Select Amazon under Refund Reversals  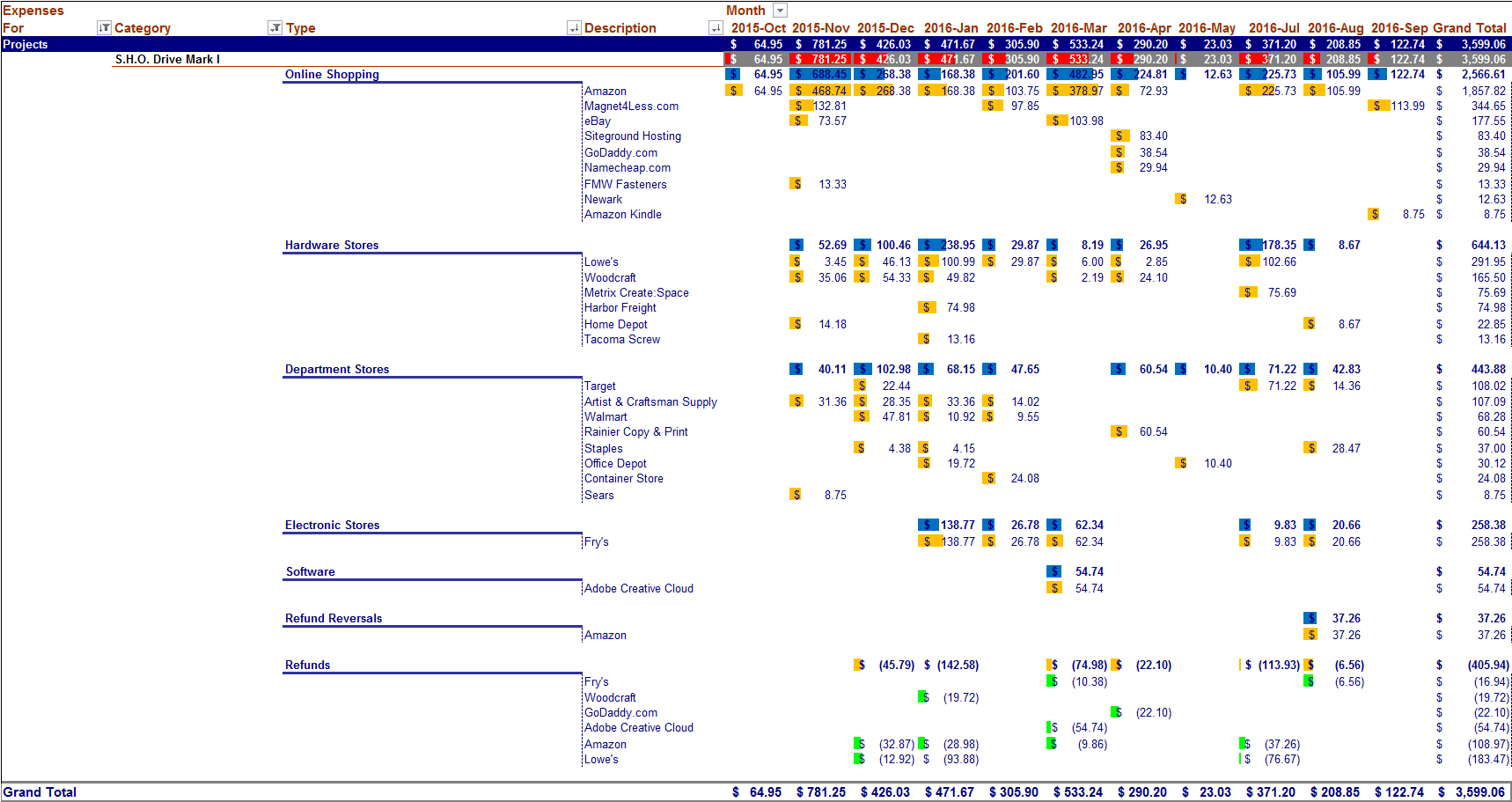pyautogui.click(x=606, y=636)
